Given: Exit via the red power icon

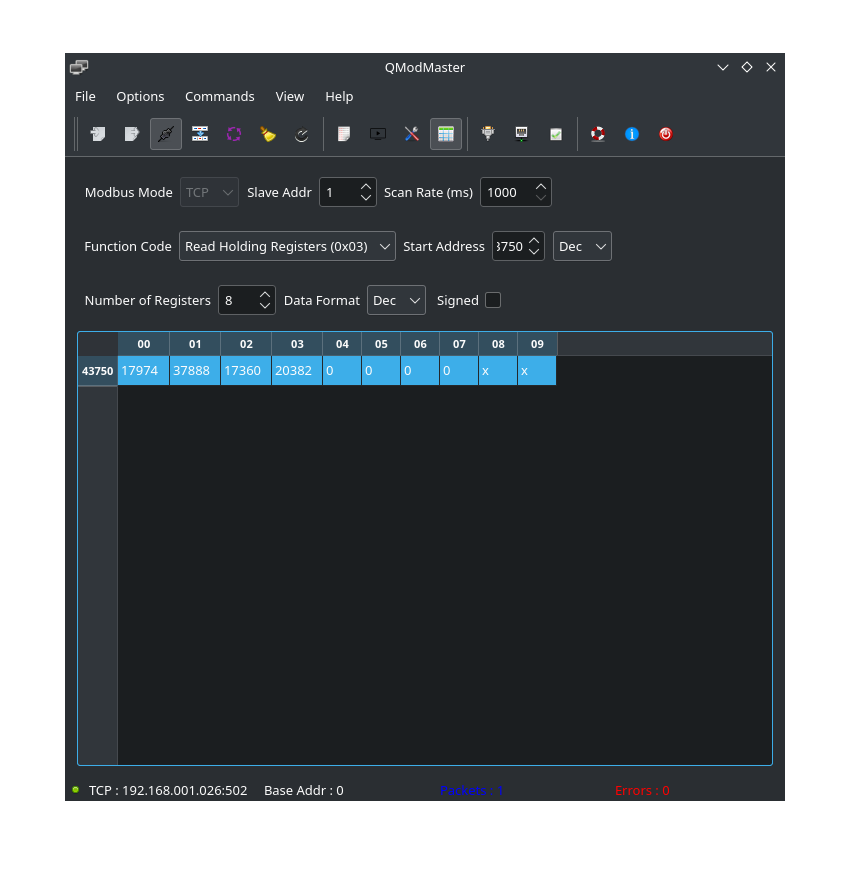Looking at the screenshot, I should pos(665,133).
